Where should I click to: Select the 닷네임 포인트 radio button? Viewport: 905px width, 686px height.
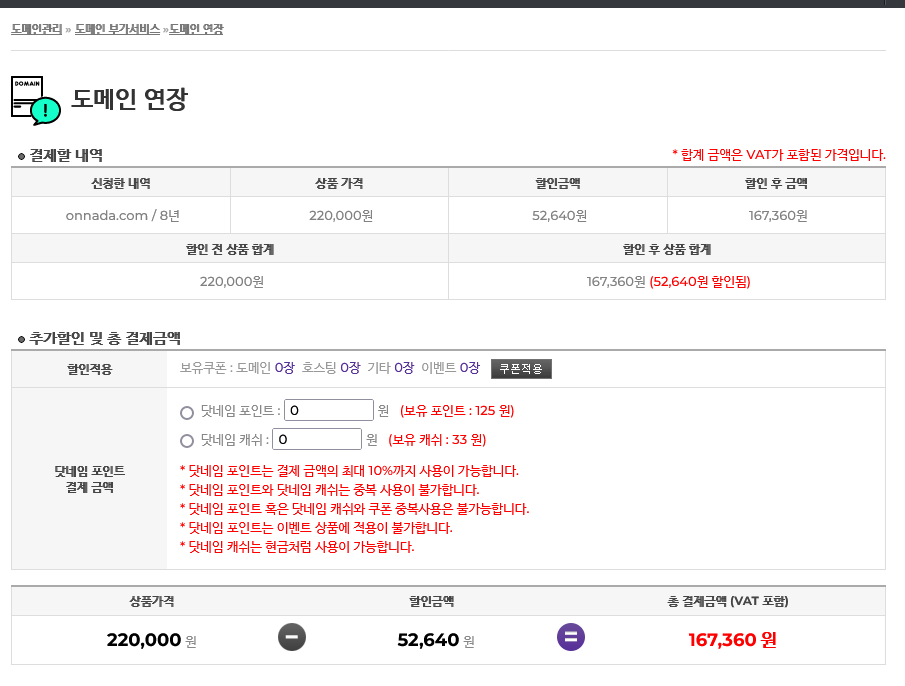[187, 412]
